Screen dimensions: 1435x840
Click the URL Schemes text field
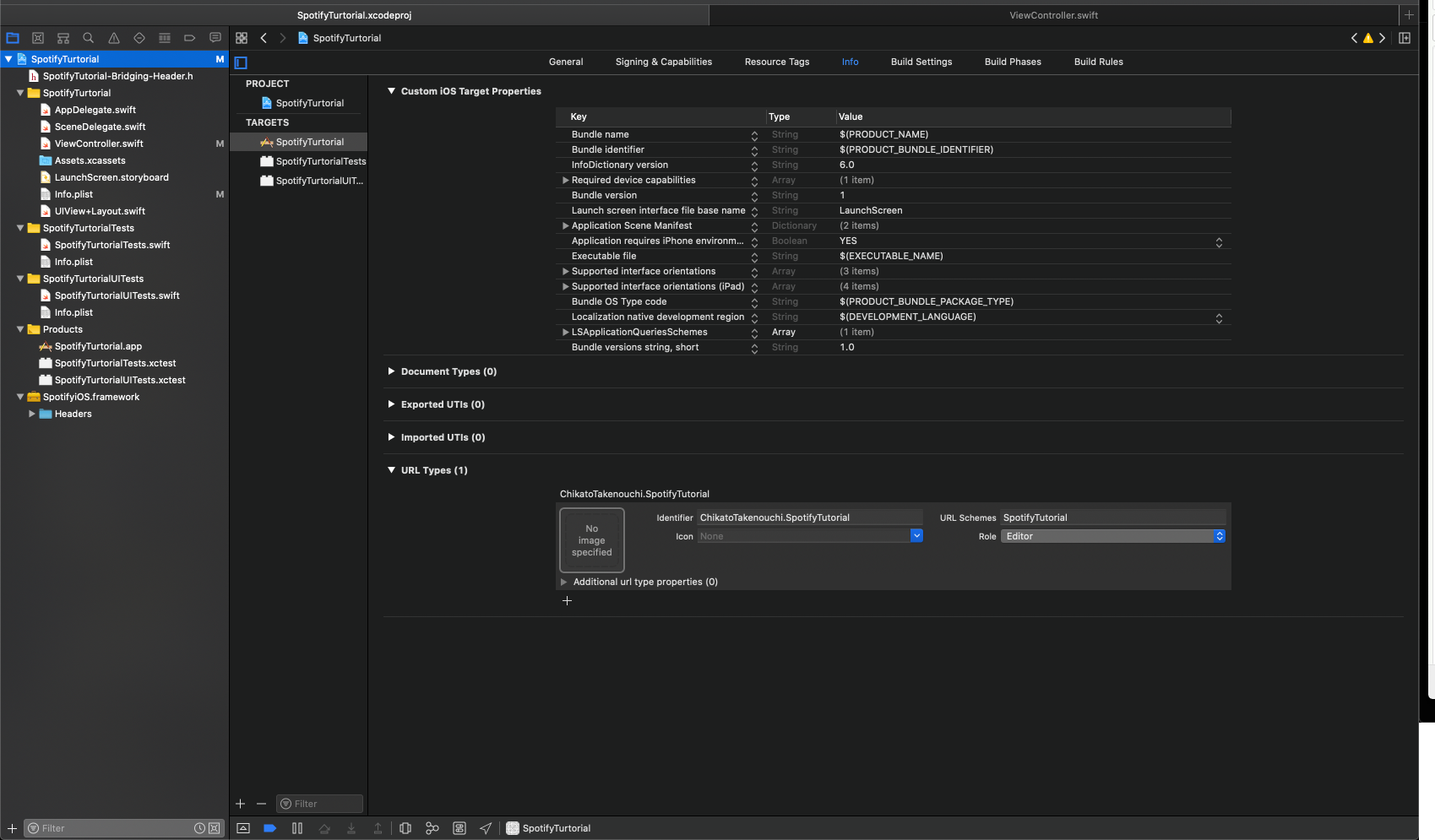coord(1112,518)
